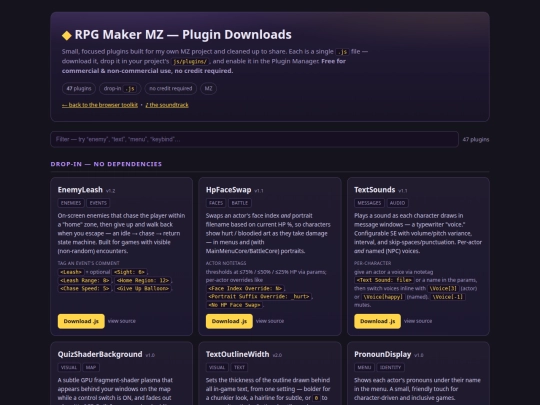Screen dimensions: 540x405
Task: Click the '\Voice[happy]' inline code
Action: coord(383,297)
